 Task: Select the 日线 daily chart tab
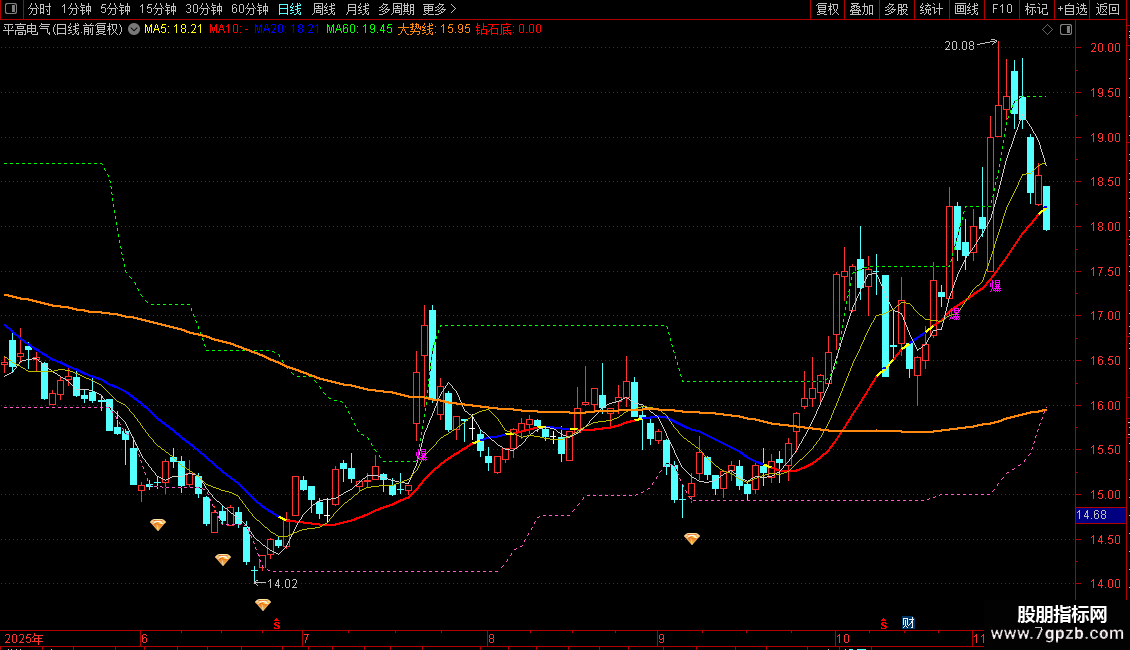[x=290, y=9]
